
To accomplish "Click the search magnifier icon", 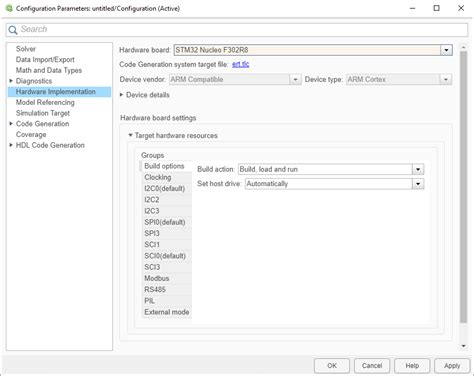I will coord(13,30).
